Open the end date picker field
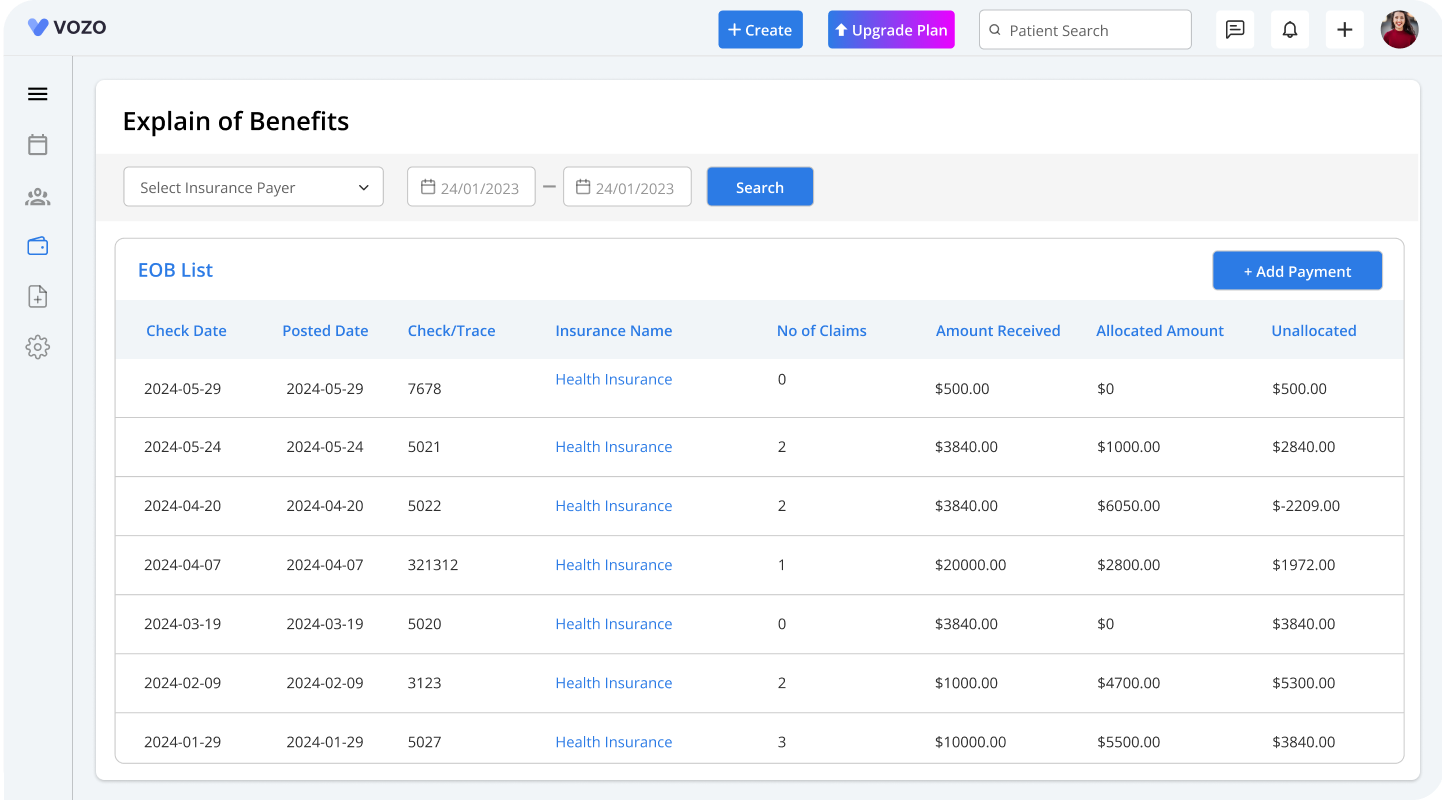Viewport: 1442px width, 800px height. click(627, 187)
